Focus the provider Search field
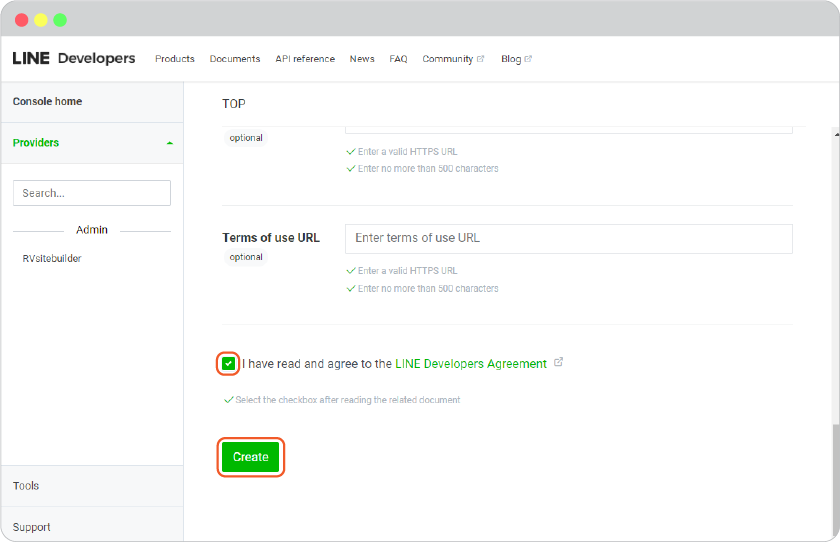This screenshot has height=542, width=840. pos(92,193)
